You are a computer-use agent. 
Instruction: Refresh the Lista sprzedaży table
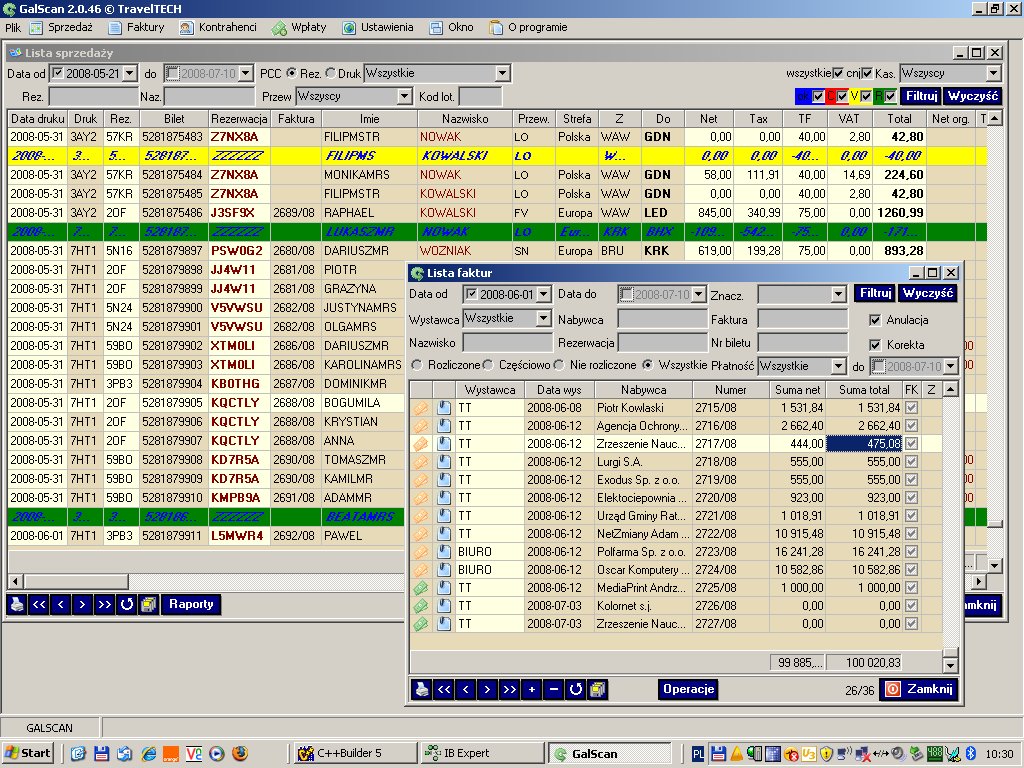127,604
